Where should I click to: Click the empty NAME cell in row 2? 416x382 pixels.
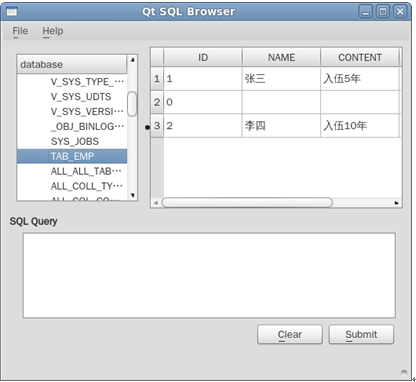coord(281,102)
